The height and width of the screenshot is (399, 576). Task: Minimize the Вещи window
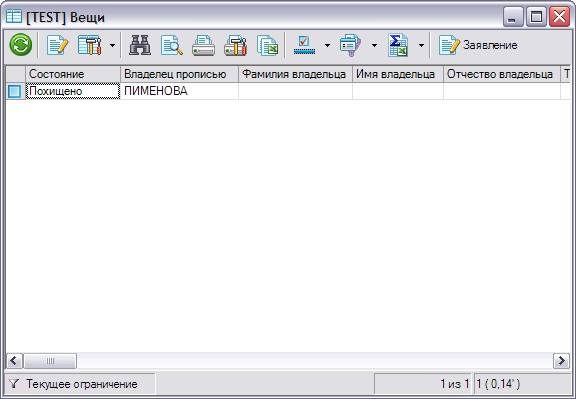(x=513, y=17)
